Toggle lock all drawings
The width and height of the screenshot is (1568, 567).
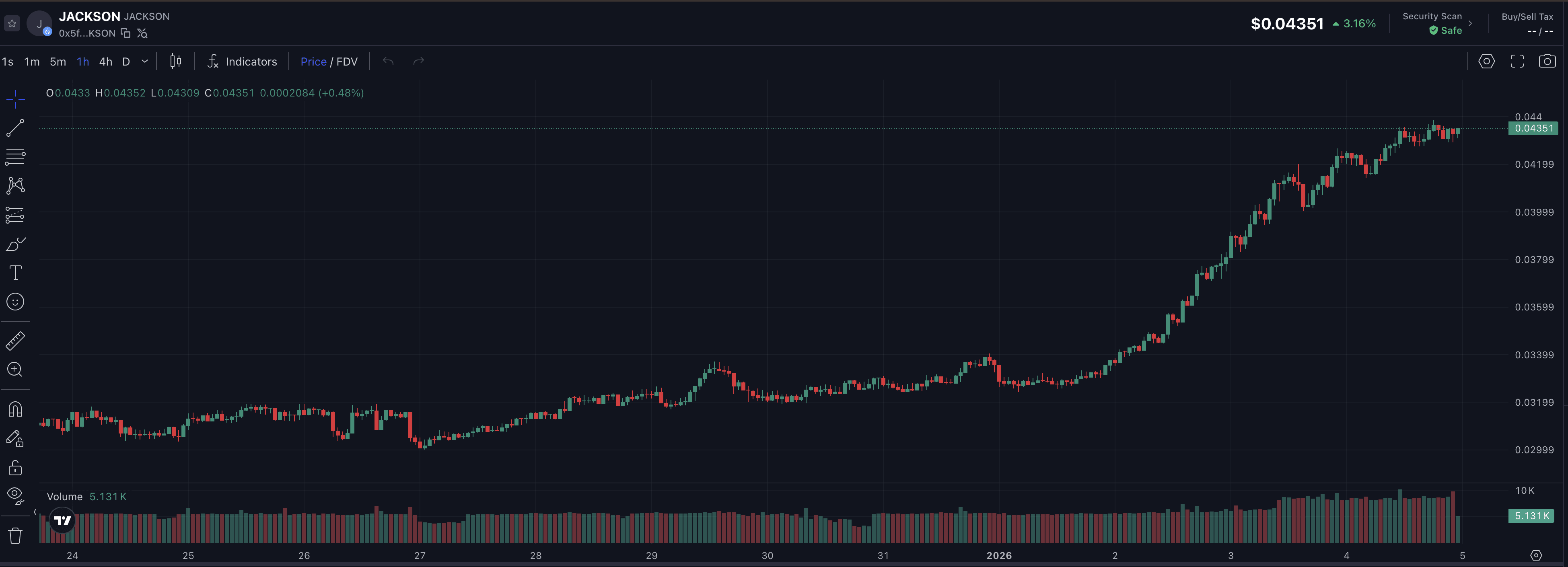point(15,467)
